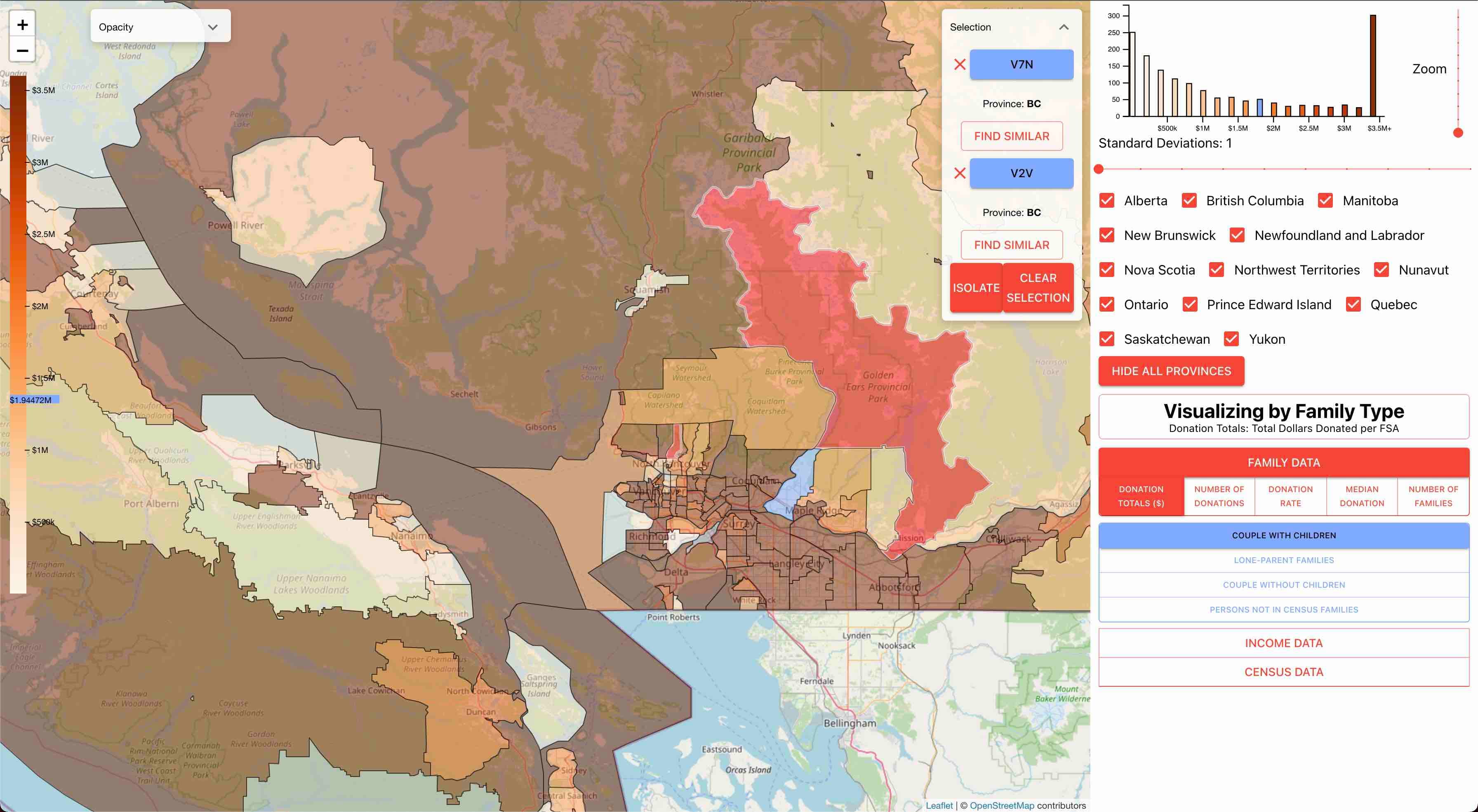Click FAMILY DATA panel header
Image resolution: width=1478 pixels, height=812 pixels.
coord(1284,462)
